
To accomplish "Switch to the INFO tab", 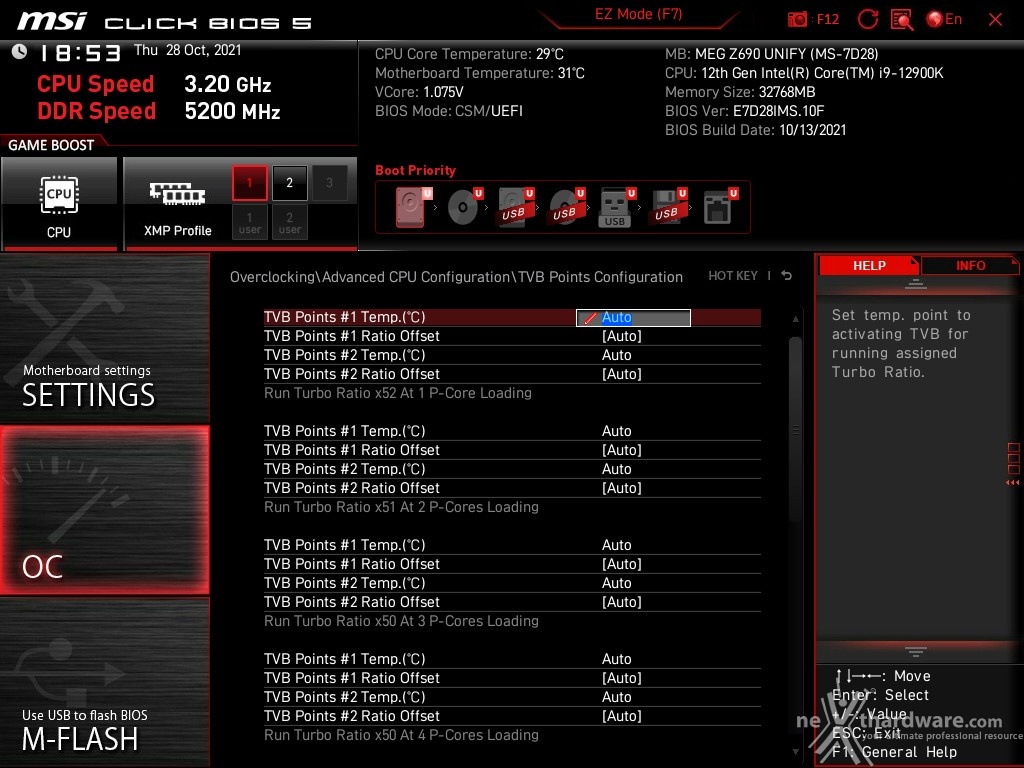I will click(x=970, y=266).
